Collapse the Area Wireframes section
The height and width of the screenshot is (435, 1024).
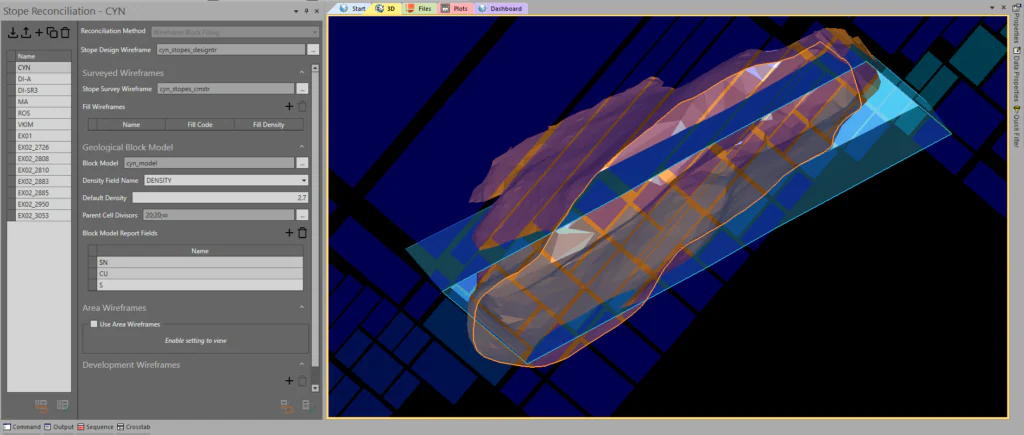point(302,307)
